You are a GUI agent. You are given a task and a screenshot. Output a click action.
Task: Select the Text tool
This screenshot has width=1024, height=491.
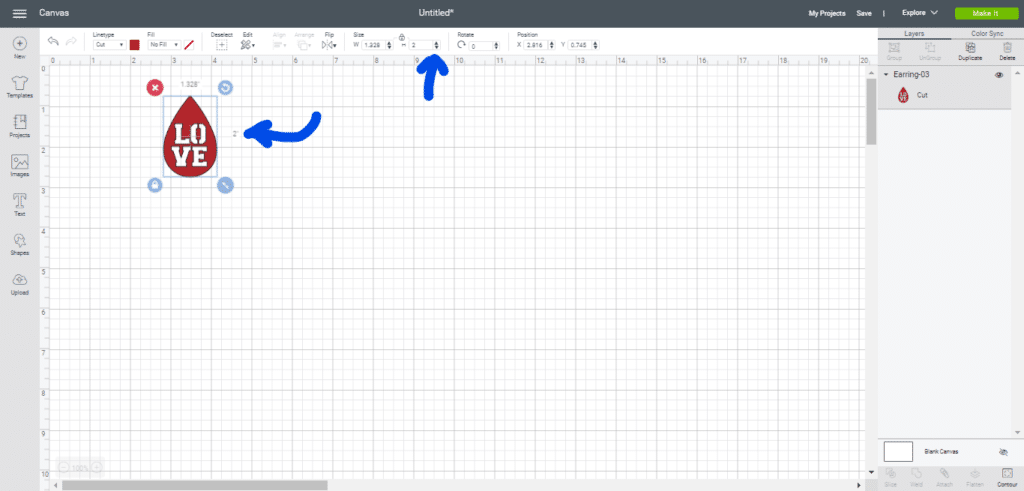coord(19,204)
